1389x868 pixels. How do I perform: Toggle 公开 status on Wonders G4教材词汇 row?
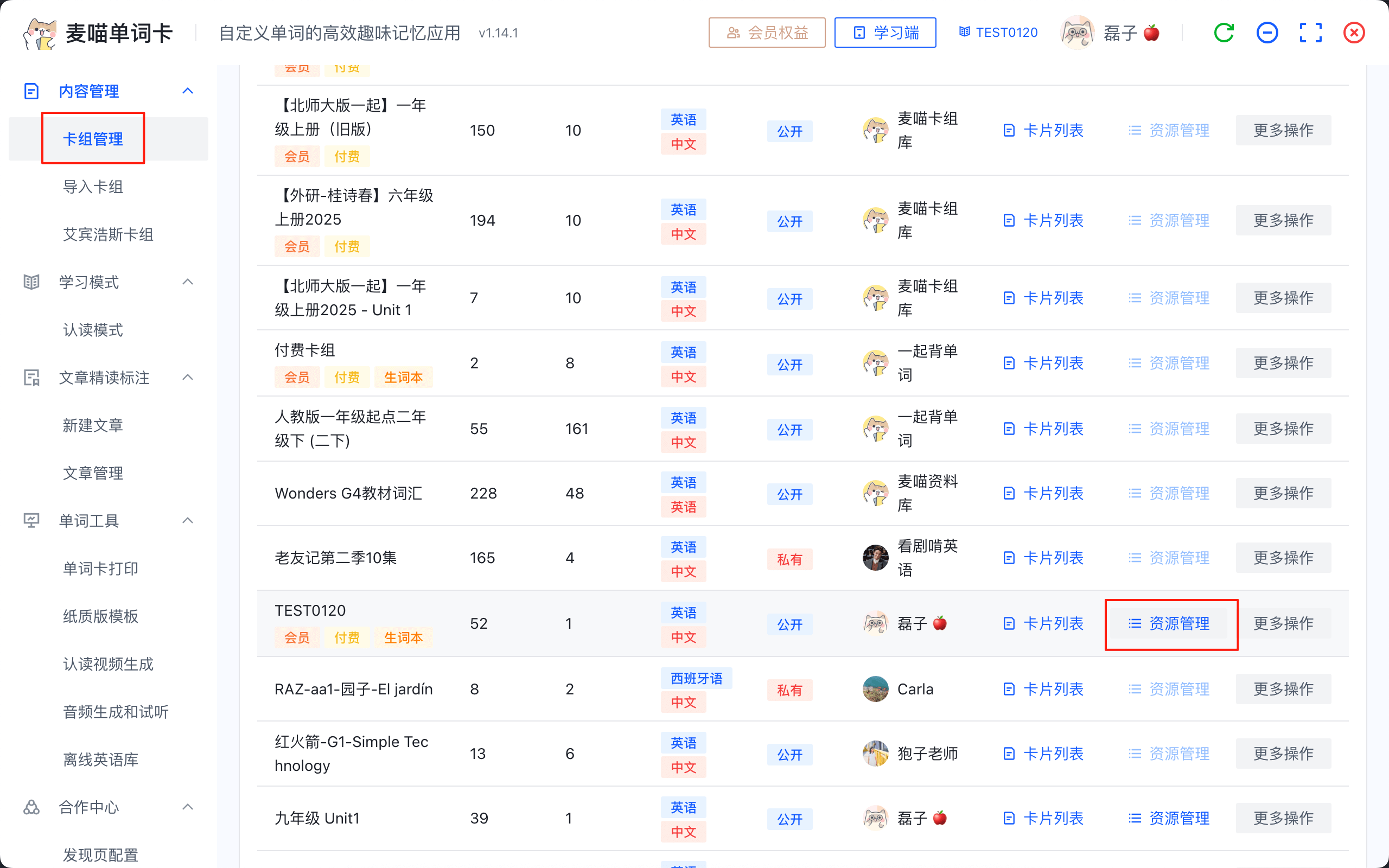click(x=790, y=494)
